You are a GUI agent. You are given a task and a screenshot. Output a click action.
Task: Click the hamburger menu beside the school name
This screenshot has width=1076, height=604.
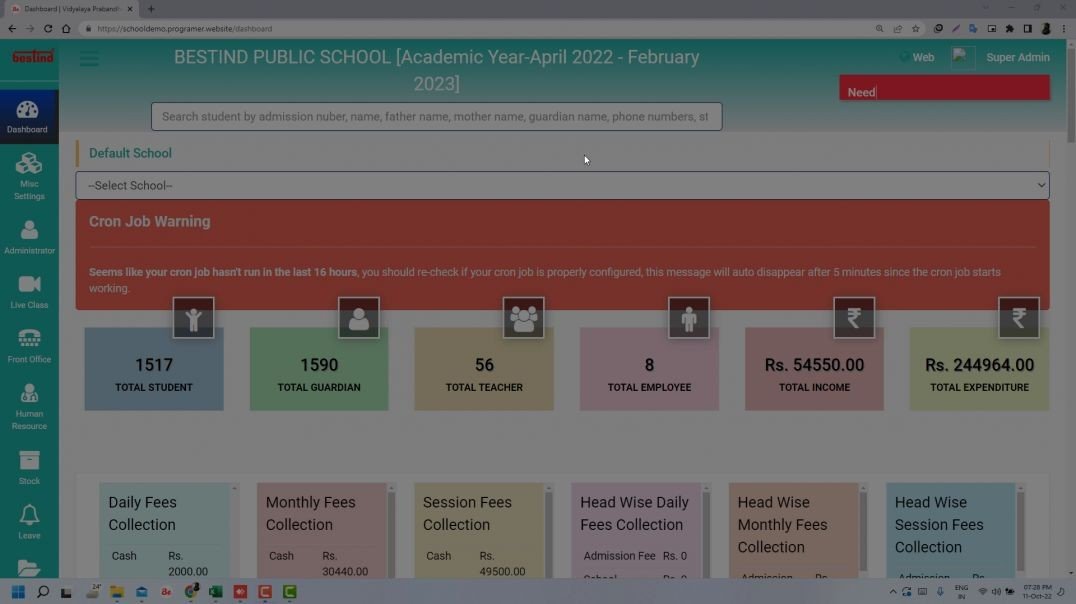(89, 58)
